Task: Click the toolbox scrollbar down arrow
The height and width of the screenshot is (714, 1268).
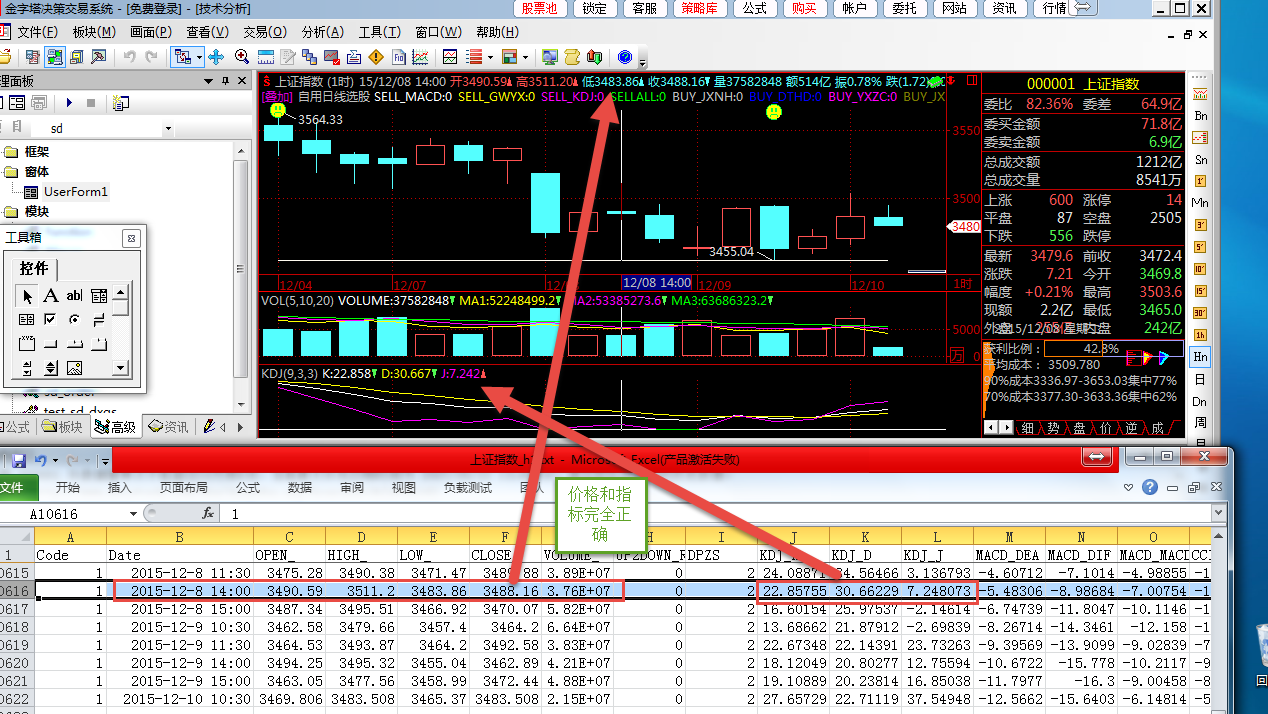Action: coord(120,368)
